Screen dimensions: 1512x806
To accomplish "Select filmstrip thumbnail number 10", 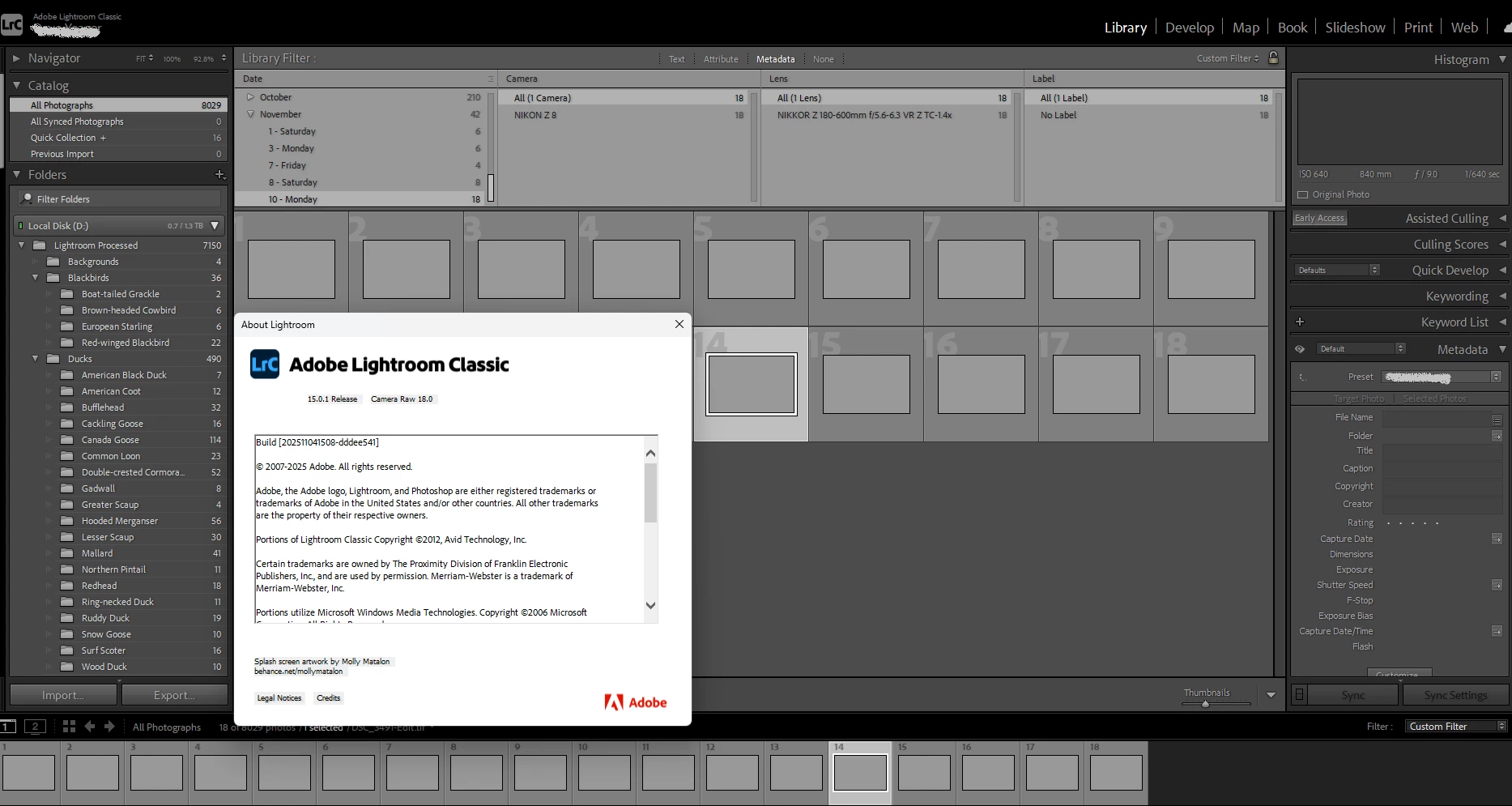I will click(x=604, y=772).
